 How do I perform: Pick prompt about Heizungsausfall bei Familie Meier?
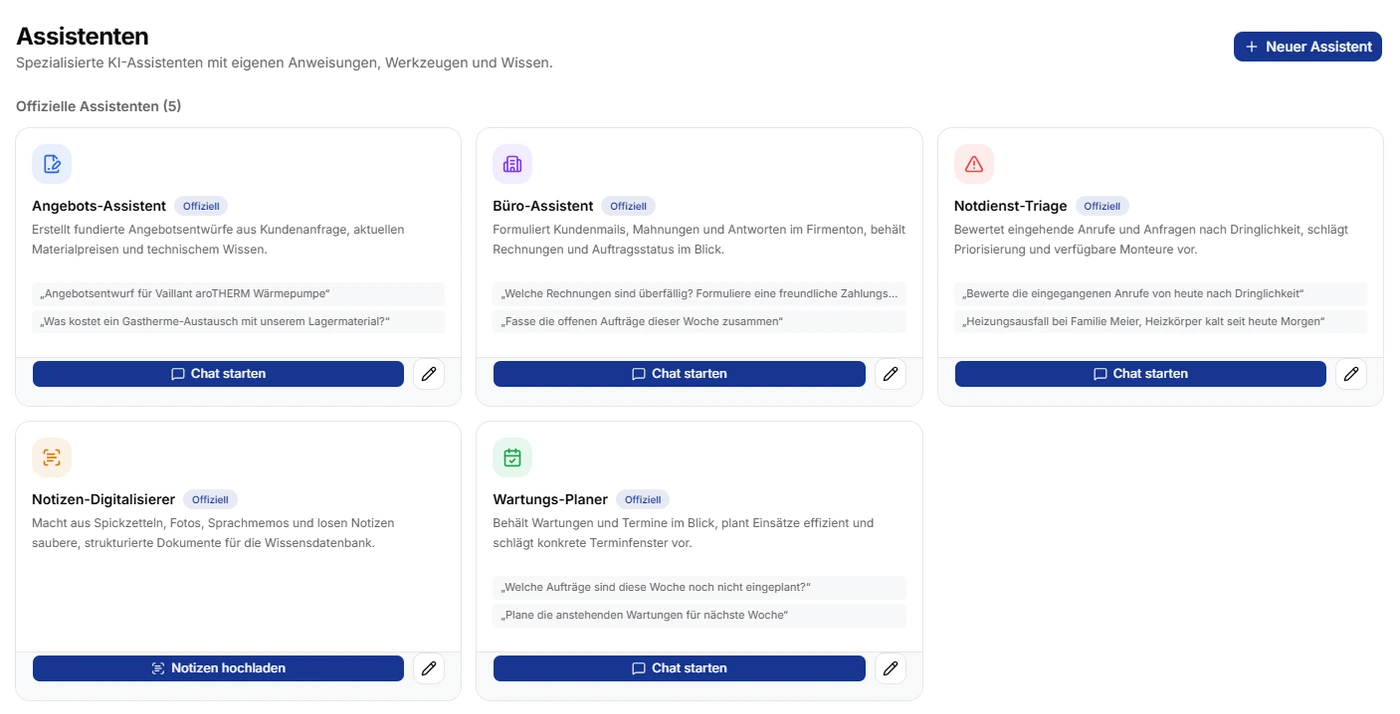tap(1160, 322)
